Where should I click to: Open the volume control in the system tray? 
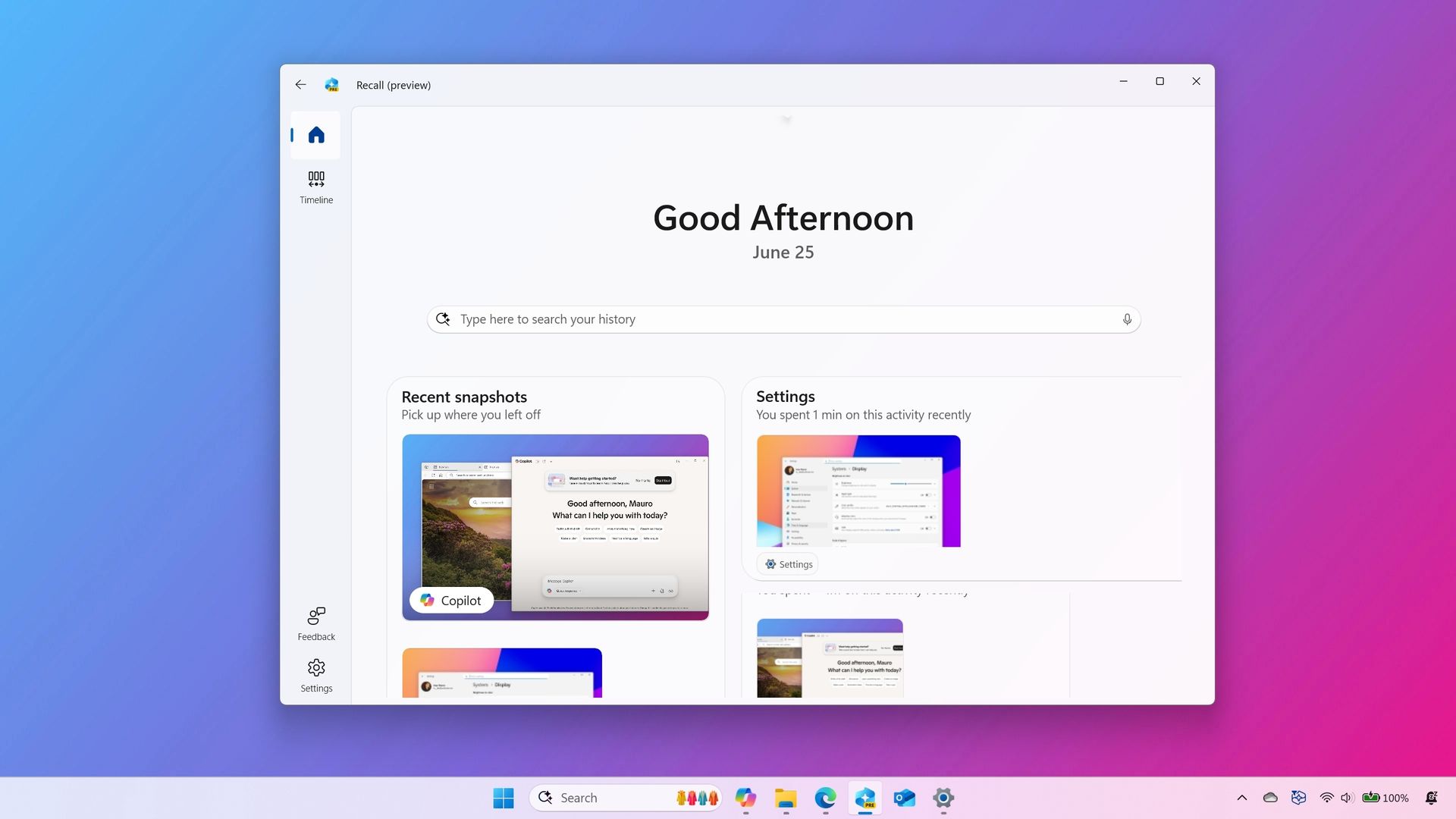click(1346, 798)
